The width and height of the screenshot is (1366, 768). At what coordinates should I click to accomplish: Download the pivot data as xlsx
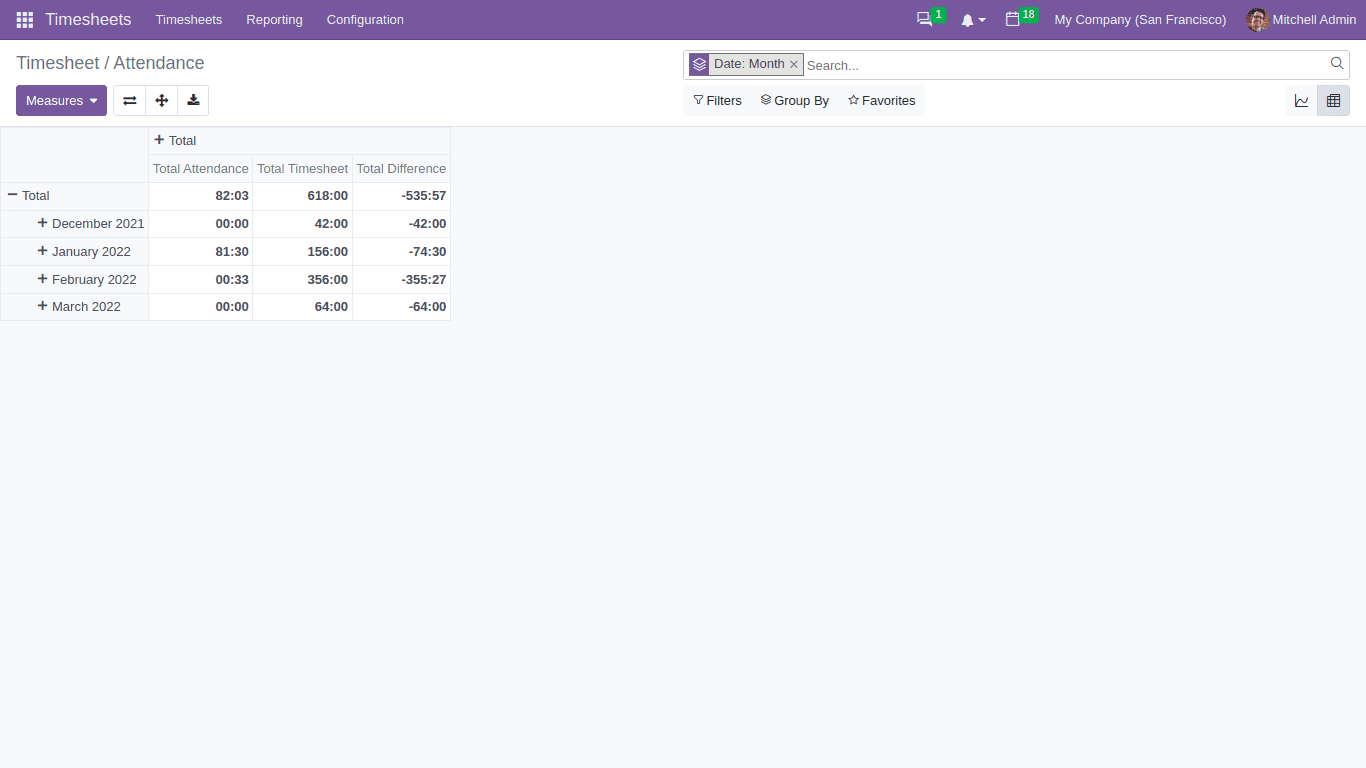[193, 100]
